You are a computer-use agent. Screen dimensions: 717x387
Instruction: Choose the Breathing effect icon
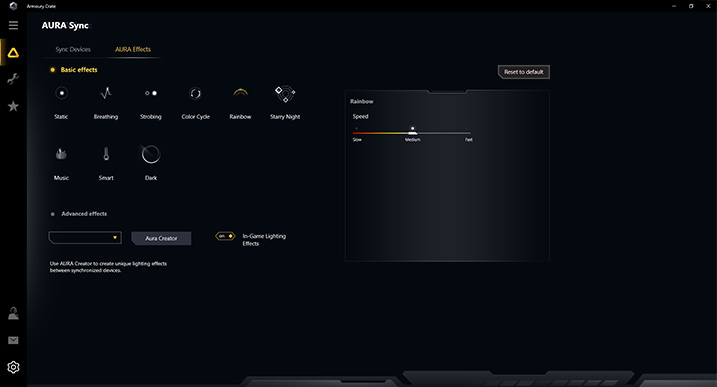tap(106, 93)
